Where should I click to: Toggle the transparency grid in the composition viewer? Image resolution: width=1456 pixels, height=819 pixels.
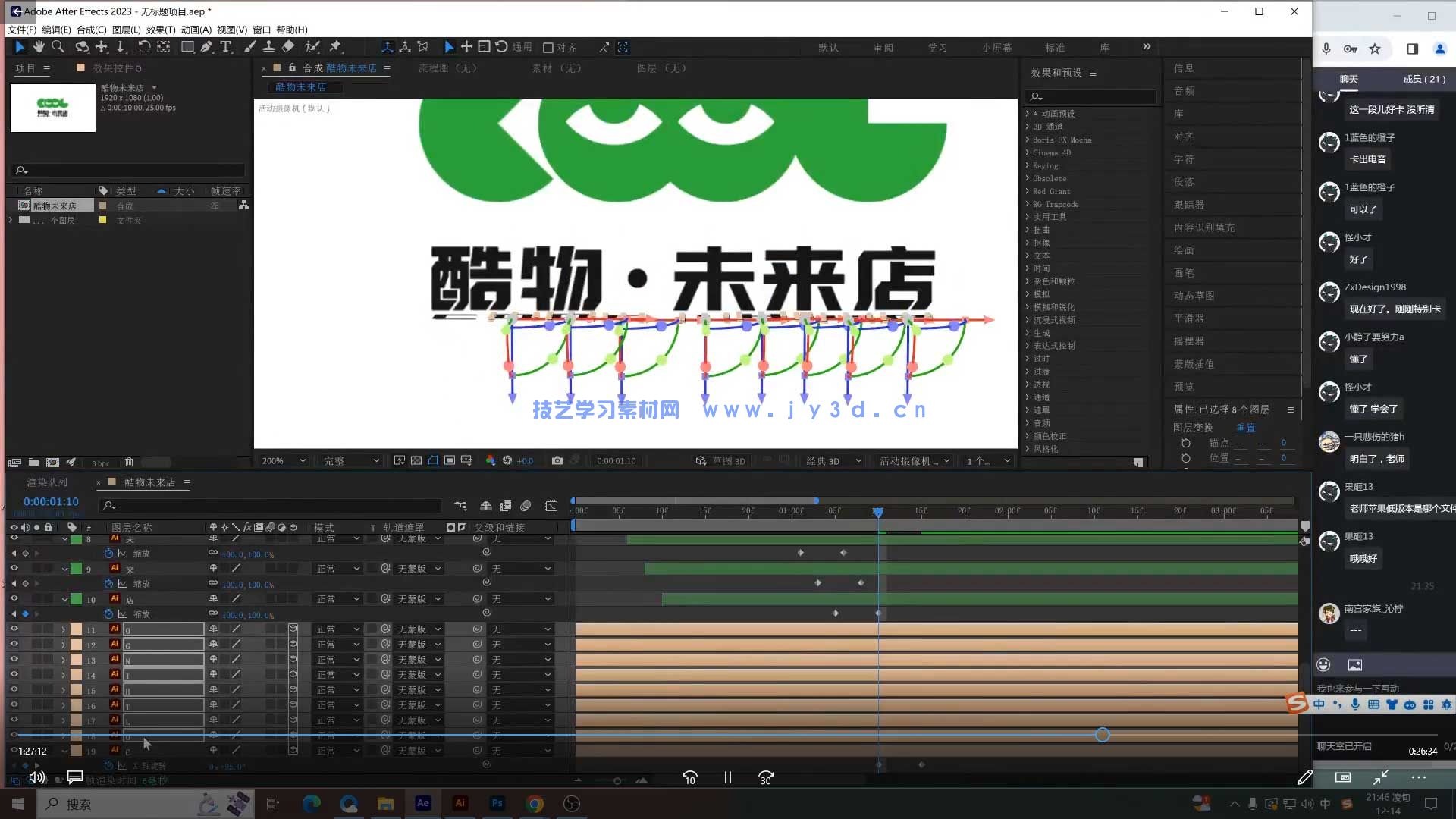tap(416, 460)
